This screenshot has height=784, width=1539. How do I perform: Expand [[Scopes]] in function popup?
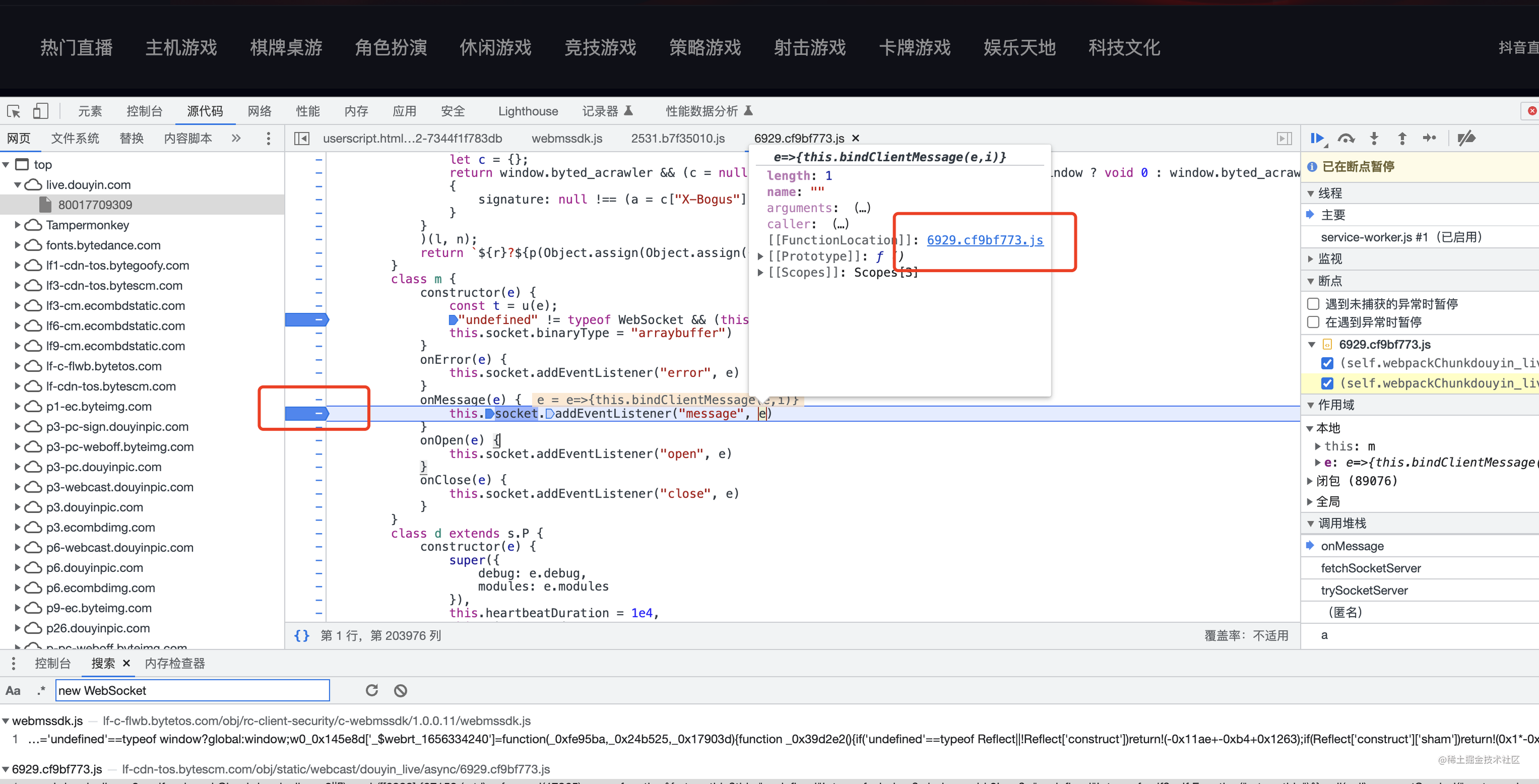(x=760, y=272)
